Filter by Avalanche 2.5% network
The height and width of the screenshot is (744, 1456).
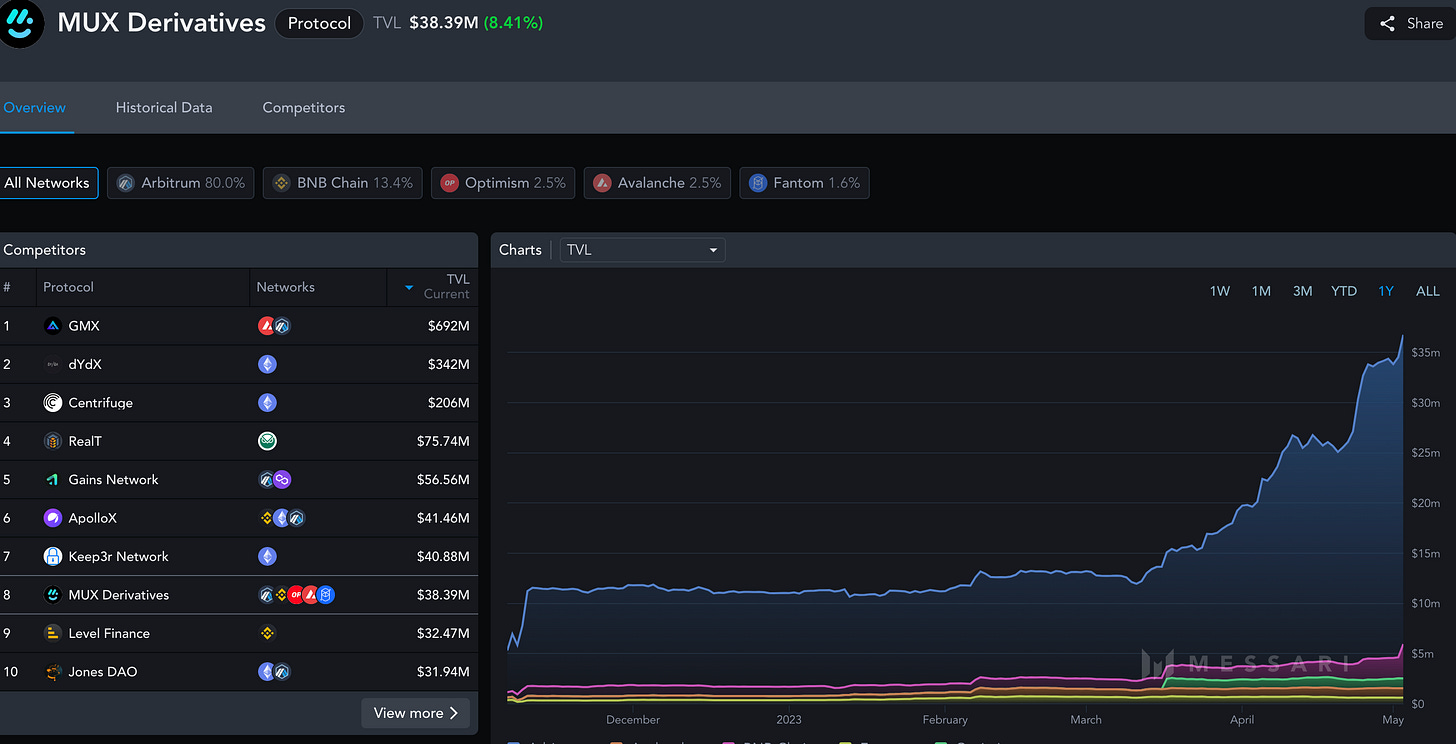coord(657,183)
